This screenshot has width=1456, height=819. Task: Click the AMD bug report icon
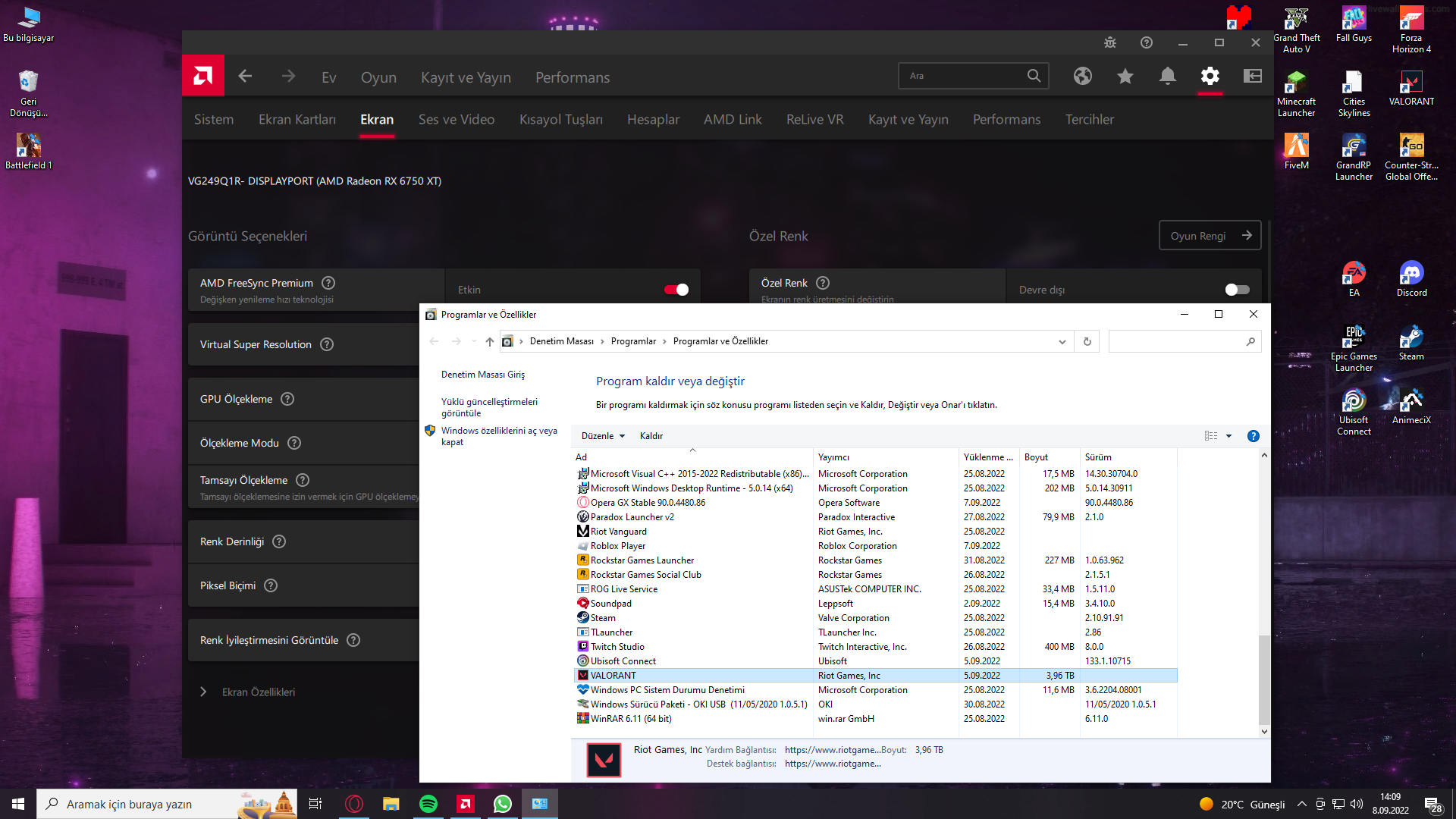(1110, 42)
